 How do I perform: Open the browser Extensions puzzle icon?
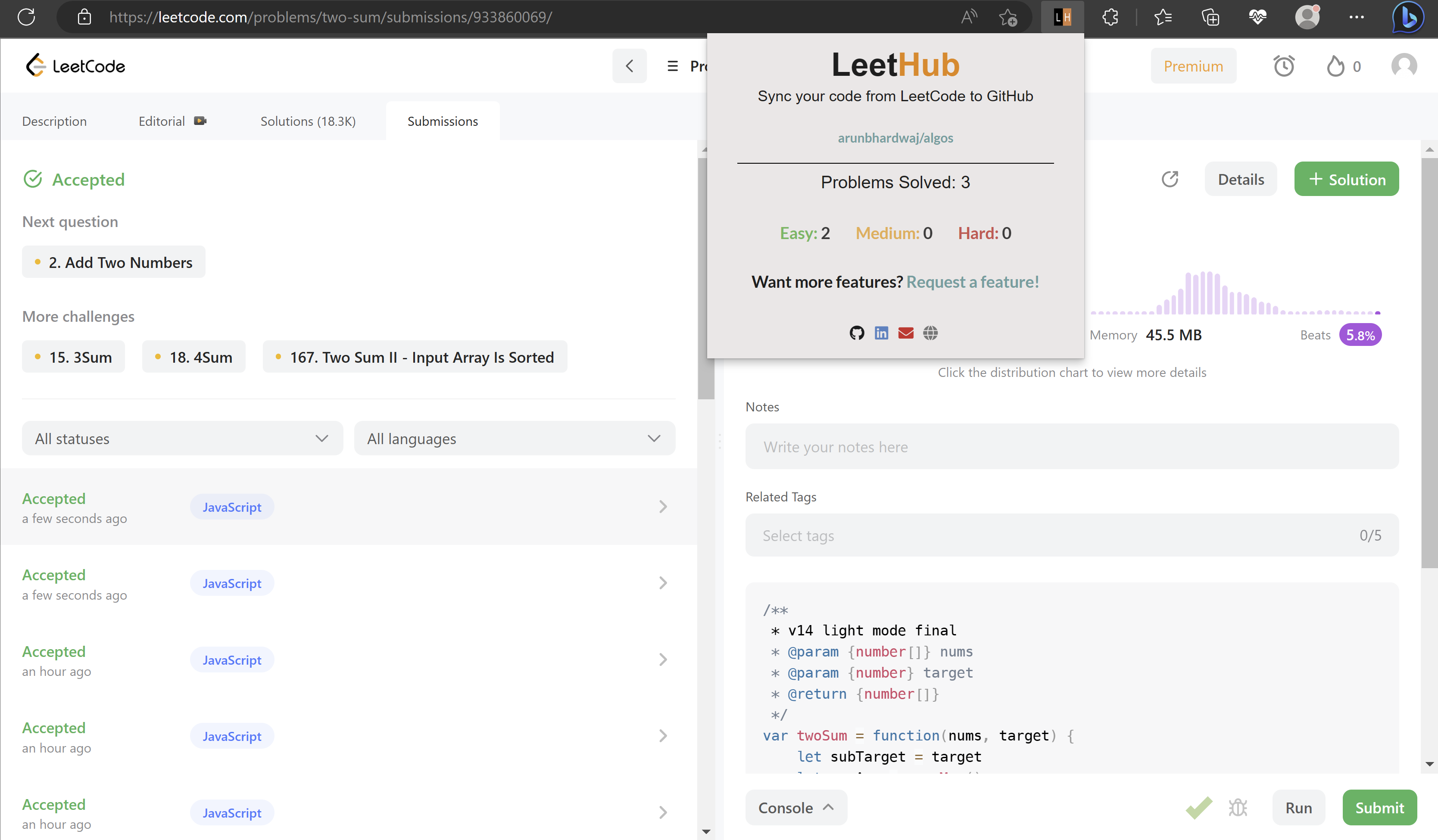pyautogui.click(x=1110, y=17)
